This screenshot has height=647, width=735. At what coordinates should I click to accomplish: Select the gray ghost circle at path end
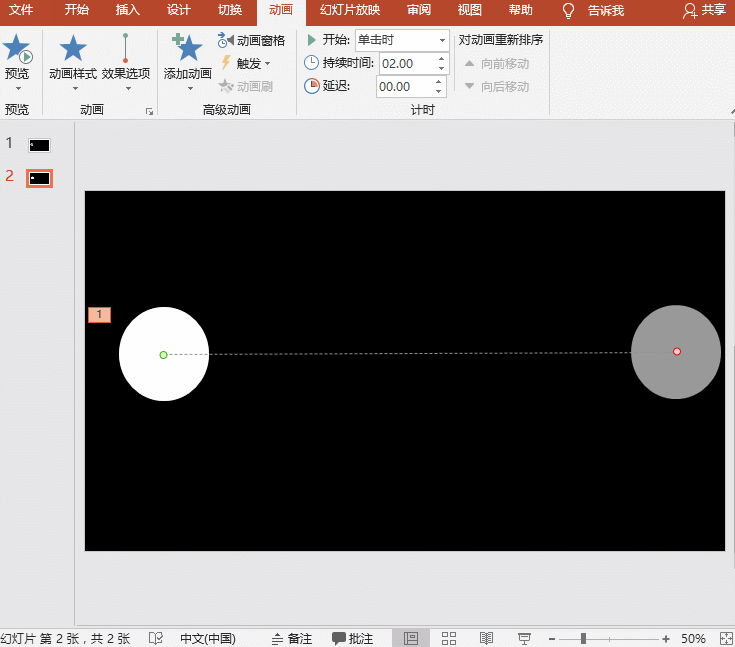pyautogui.click(x=676, y=352)
